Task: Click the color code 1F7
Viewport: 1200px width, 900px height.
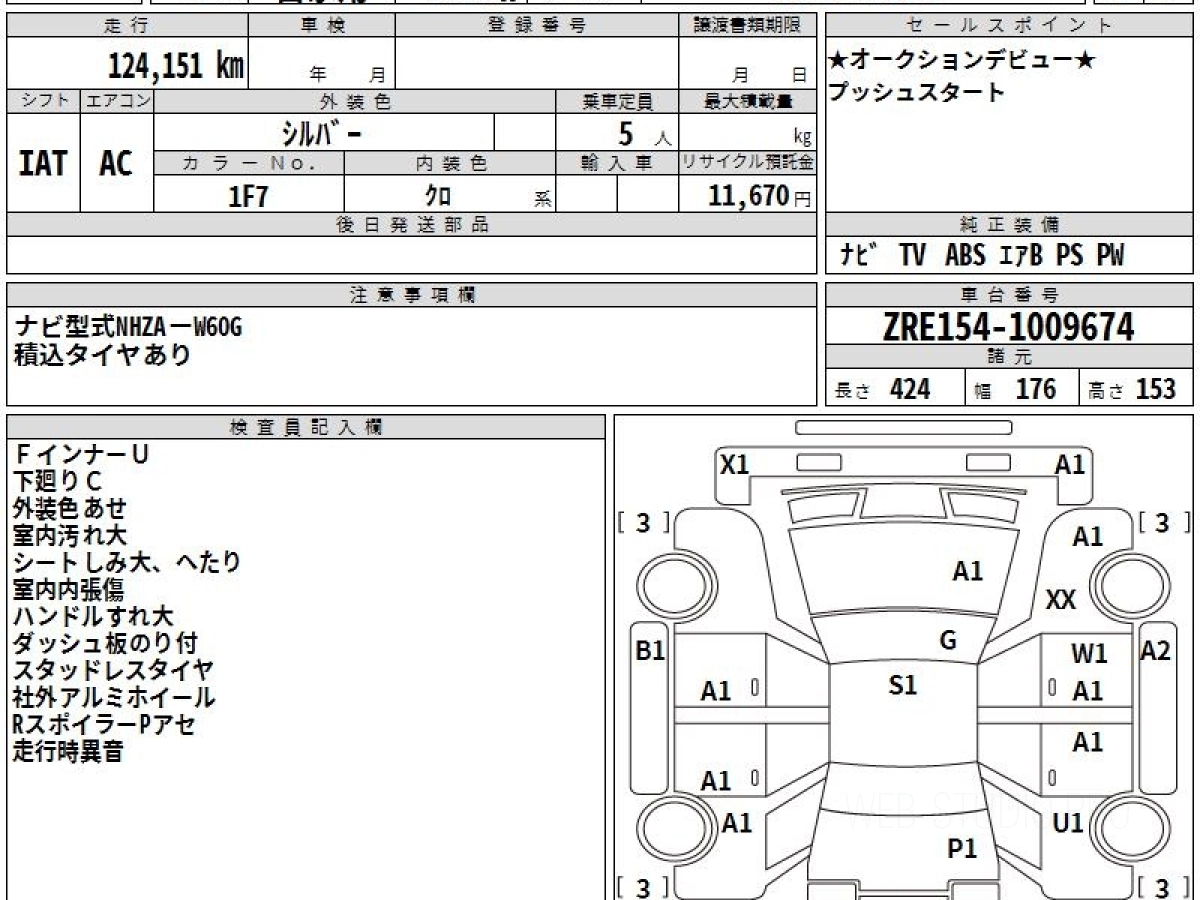Action: coord(249,195)
